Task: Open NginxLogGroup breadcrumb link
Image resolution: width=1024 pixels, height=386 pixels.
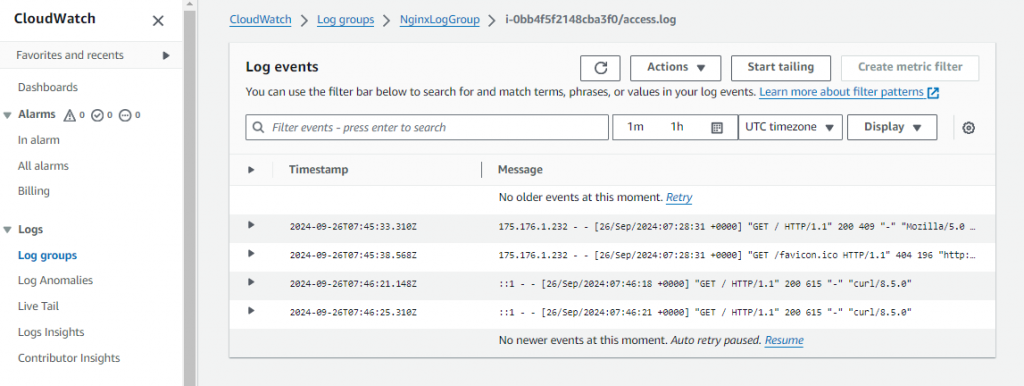Action: [x=440, y=20]
